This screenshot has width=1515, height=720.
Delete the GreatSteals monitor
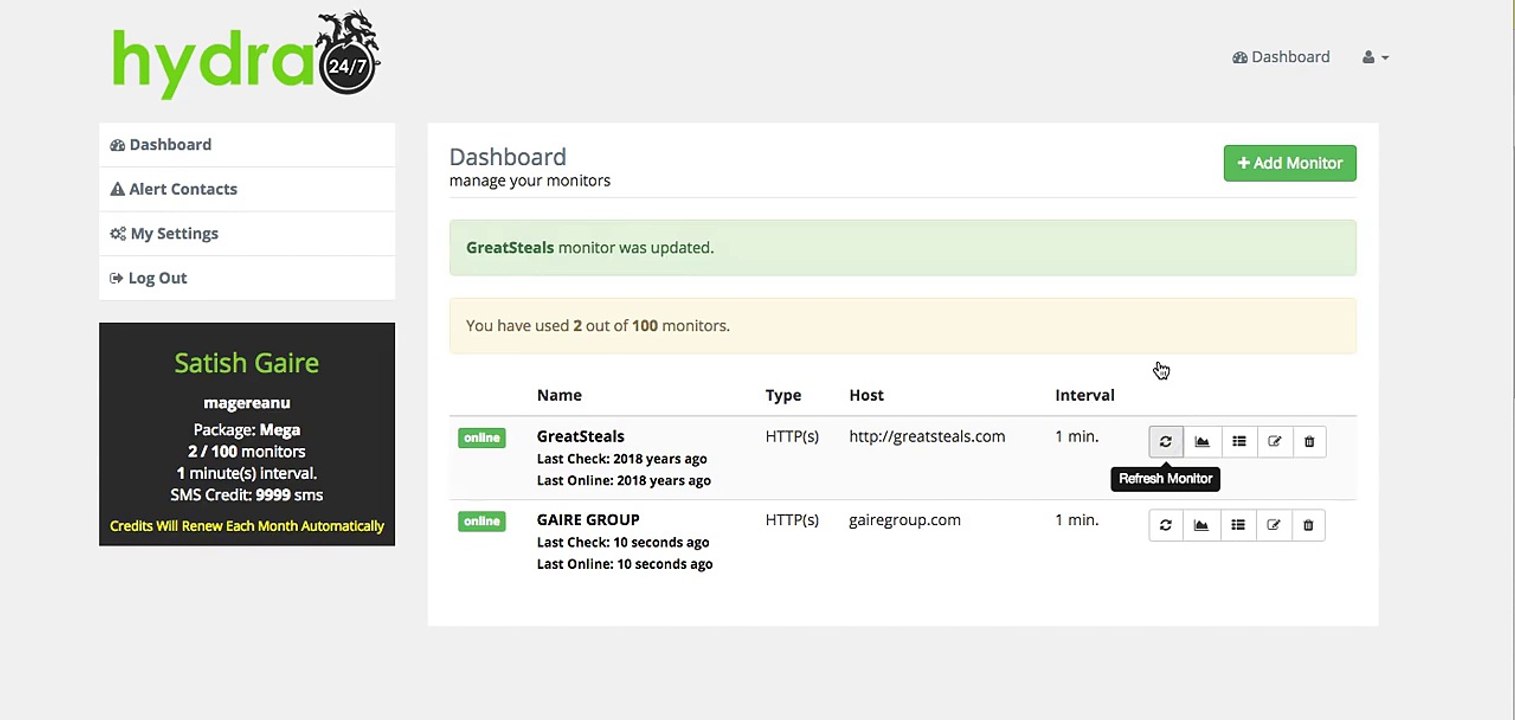pyautogui.click(x=1309, y=441)
